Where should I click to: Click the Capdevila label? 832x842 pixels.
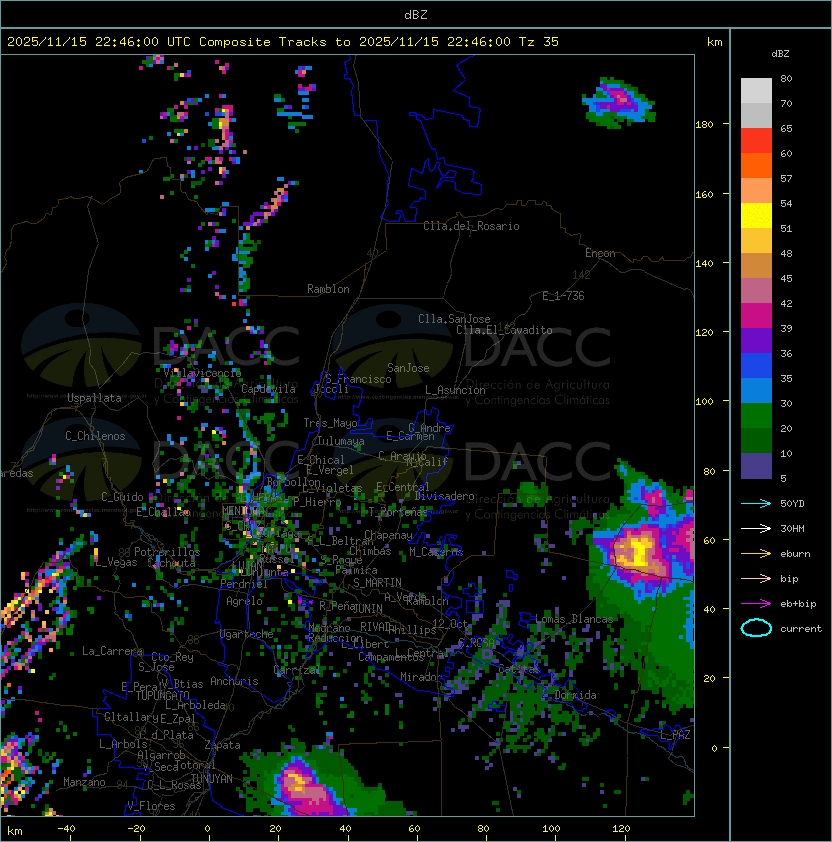pyautogui.click(x=268, y=389)
